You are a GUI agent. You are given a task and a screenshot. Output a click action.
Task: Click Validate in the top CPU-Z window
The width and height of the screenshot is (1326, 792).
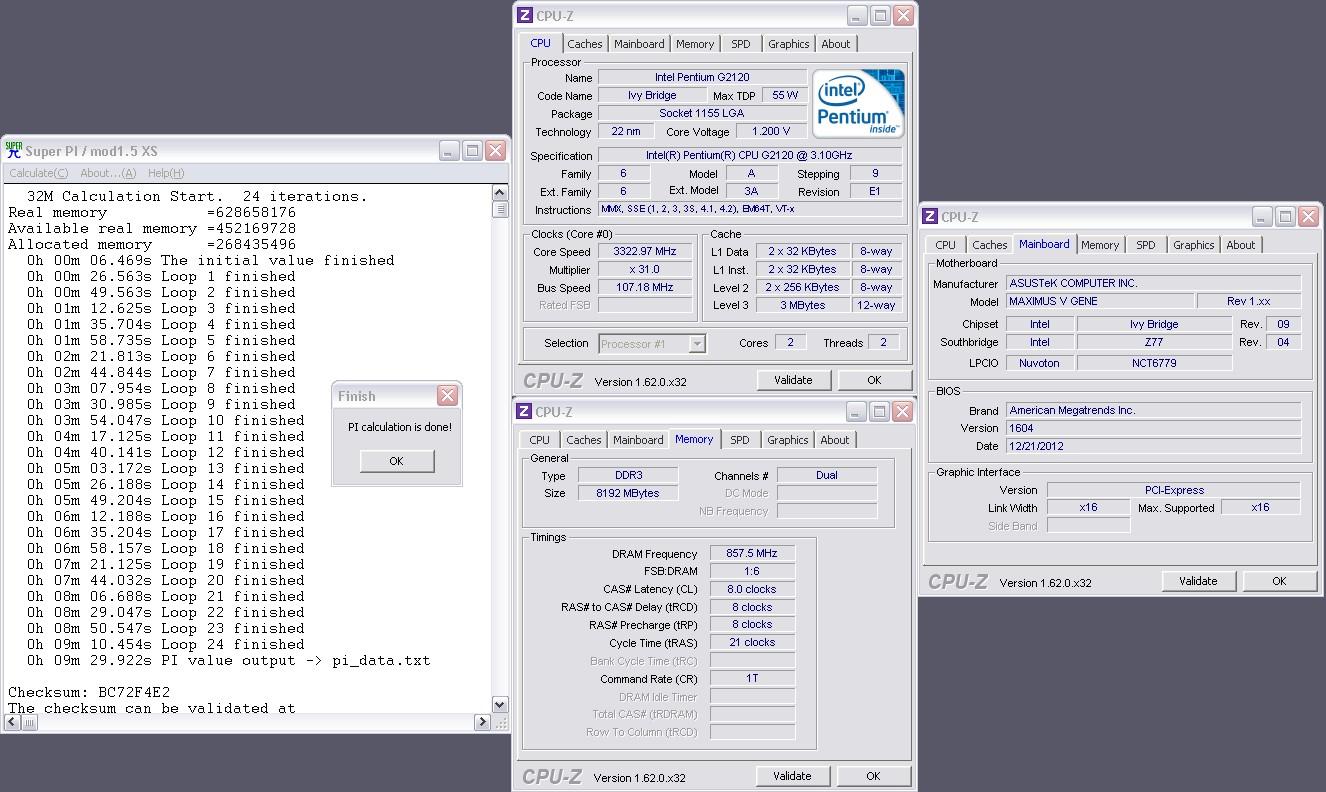pyautogui.click(x=793, y=380)
